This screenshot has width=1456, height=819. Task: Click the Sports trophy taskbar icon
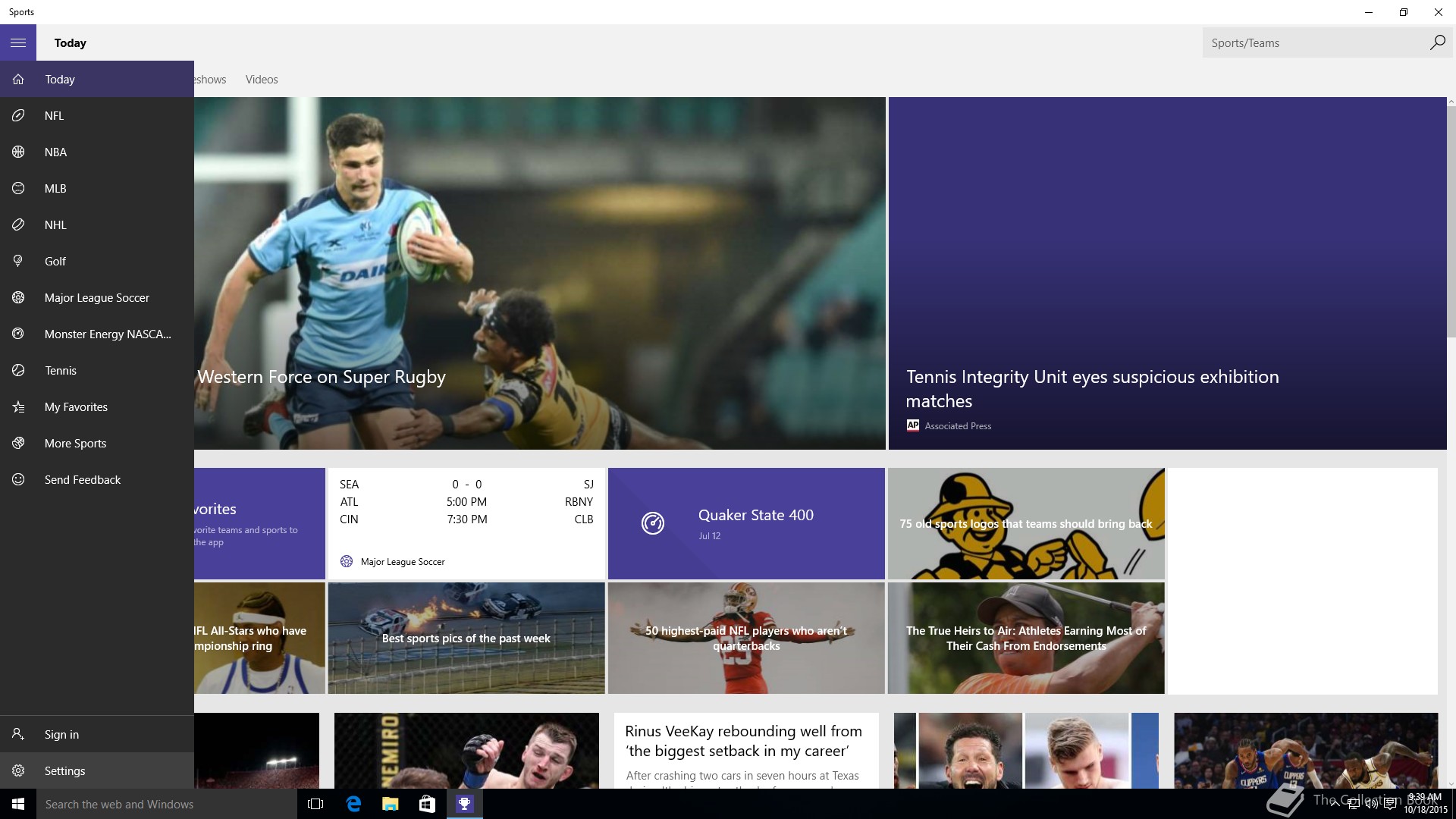pos(464,804)
